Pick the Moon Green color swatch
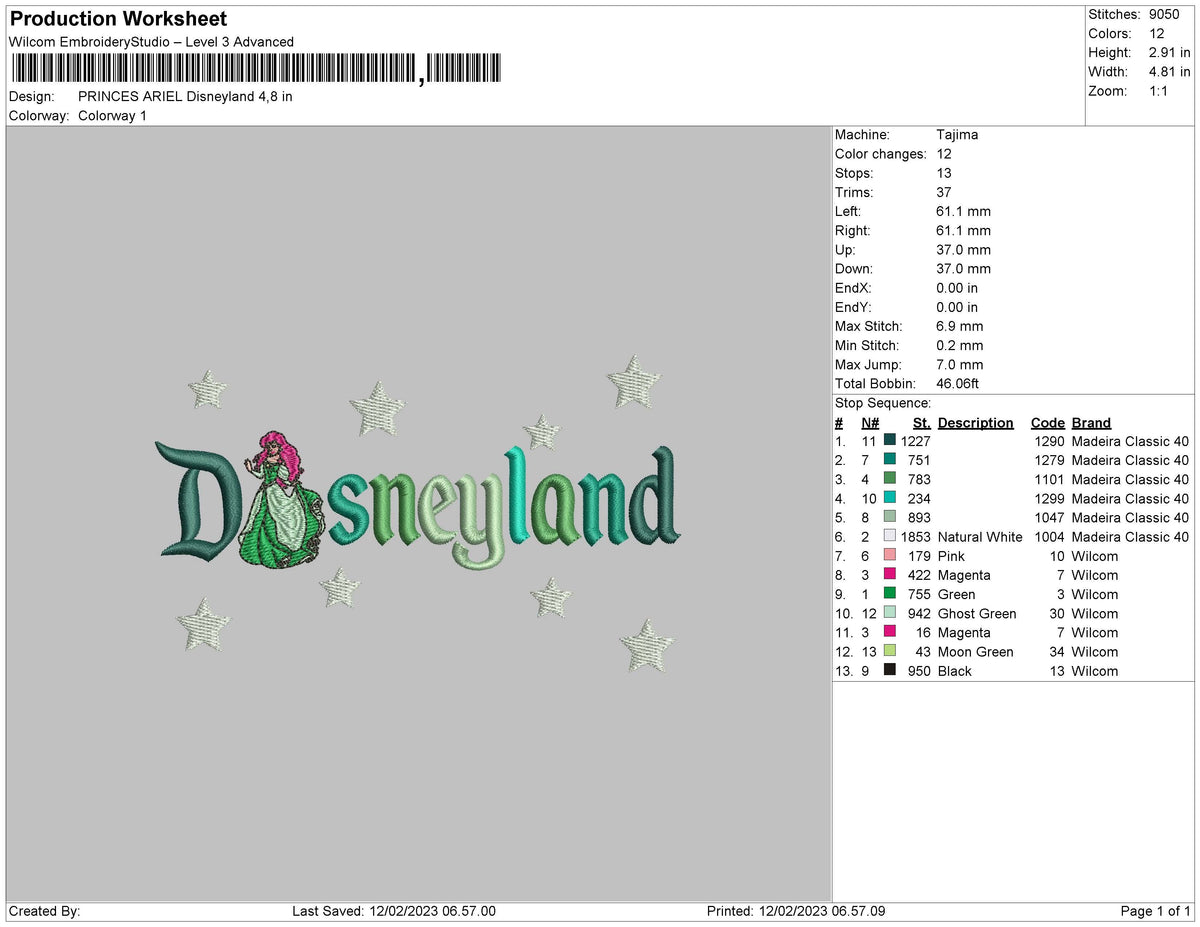 pyautogui.click(x=890, y=652)
